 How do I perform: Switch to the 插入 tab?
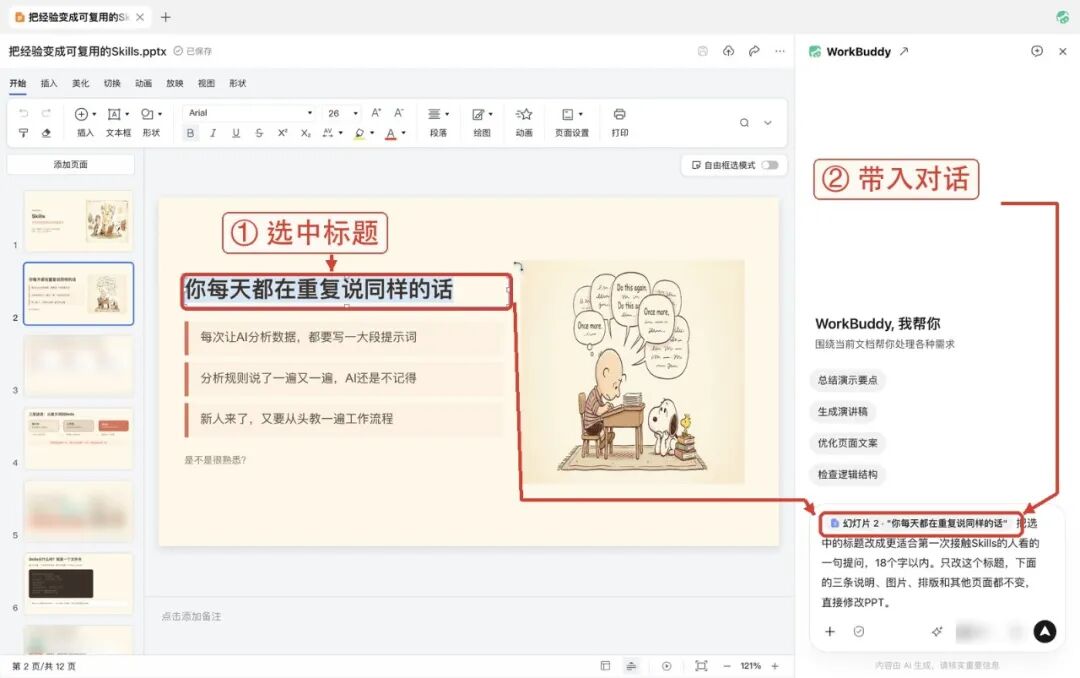pos(49,83)
